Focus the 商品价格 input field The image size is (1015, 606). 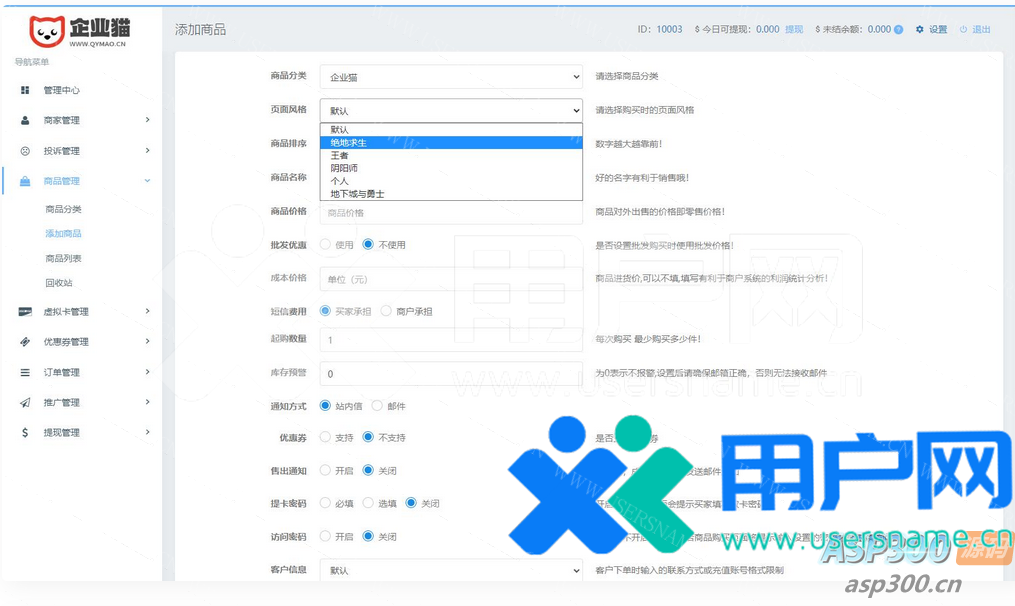[451, 213]
